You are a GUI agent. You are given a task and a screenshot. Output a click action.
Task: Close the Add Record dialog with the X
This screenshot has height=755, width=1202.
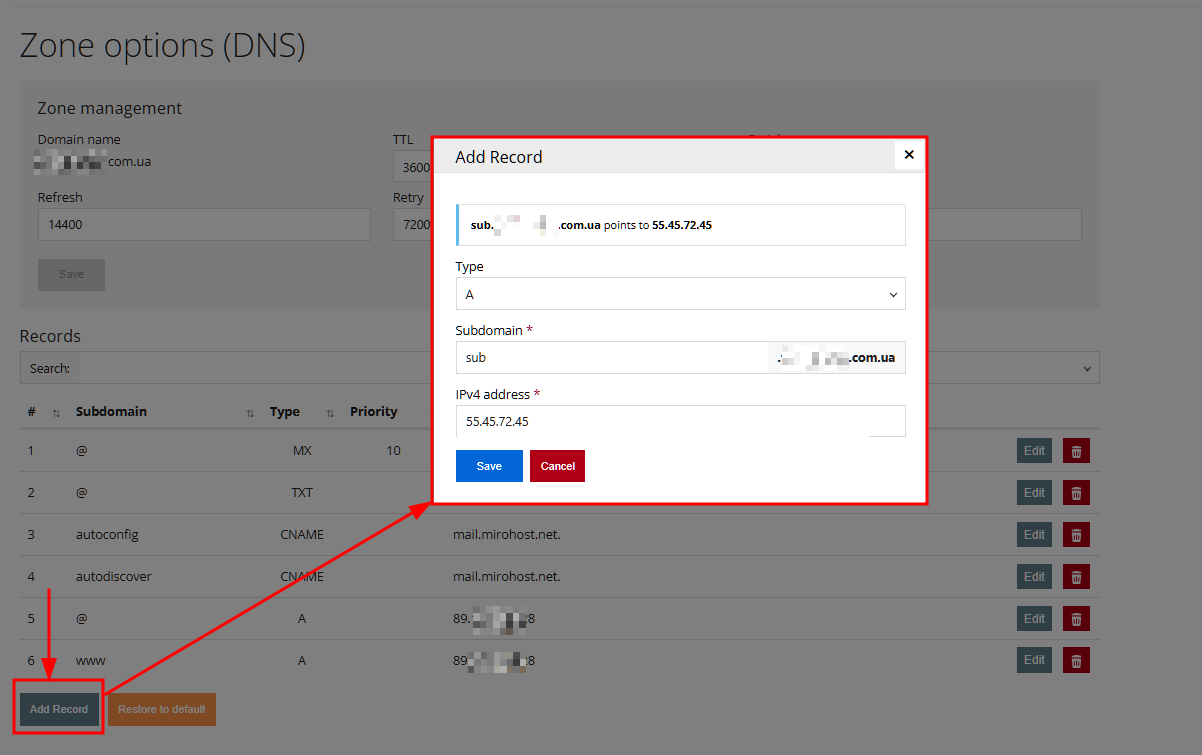[909, 155]
